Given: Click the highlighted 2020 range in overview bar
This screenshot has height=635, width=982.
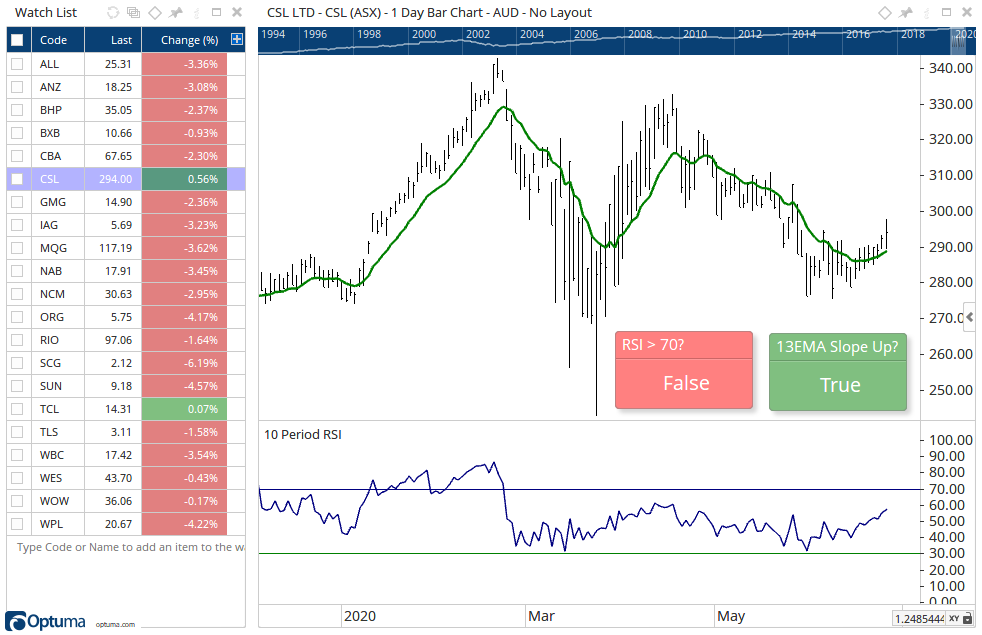Looking at the screenshot, I should tap(959, 41).
